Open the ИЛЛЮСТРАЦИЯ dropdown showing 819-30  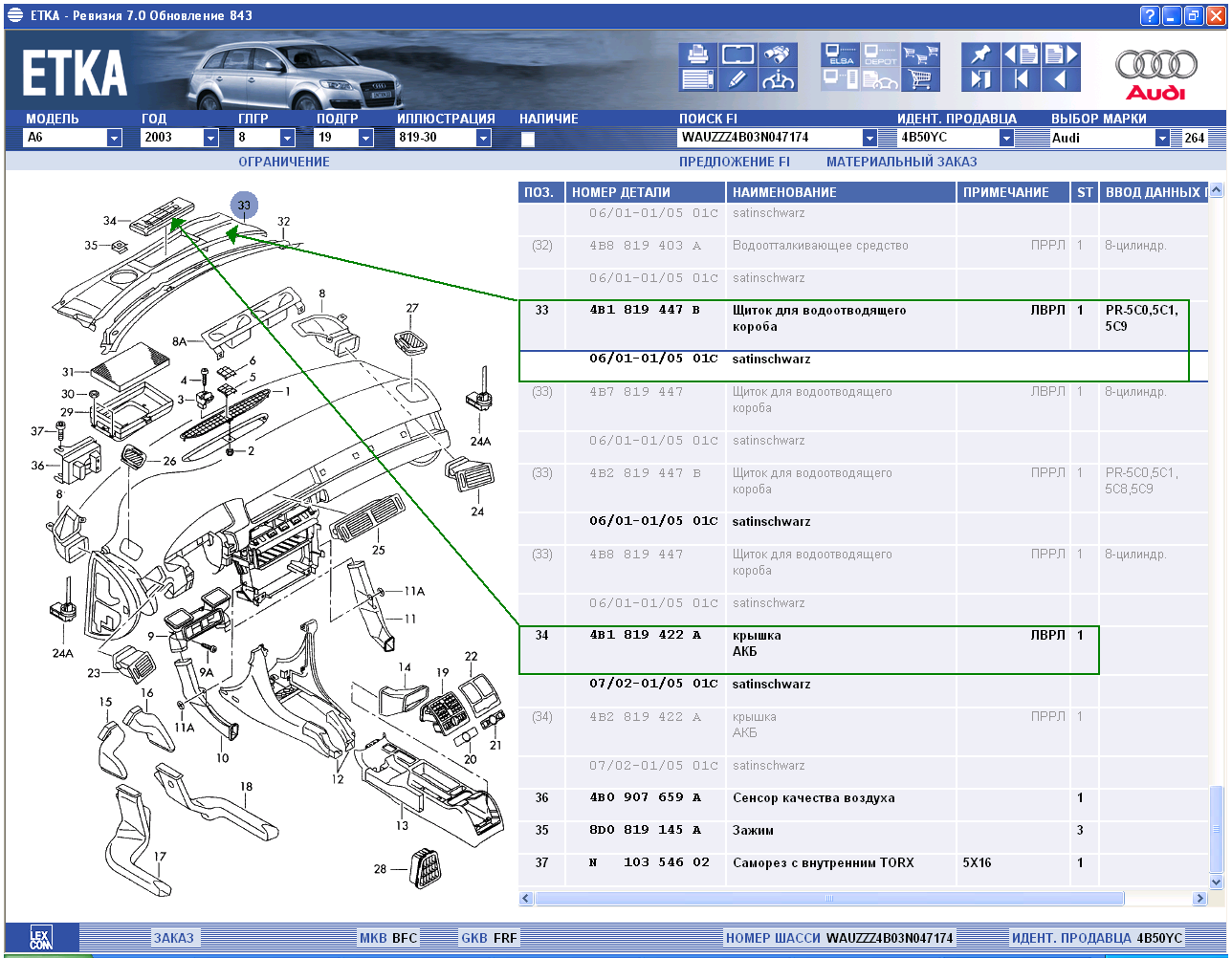tap(483, 138)
